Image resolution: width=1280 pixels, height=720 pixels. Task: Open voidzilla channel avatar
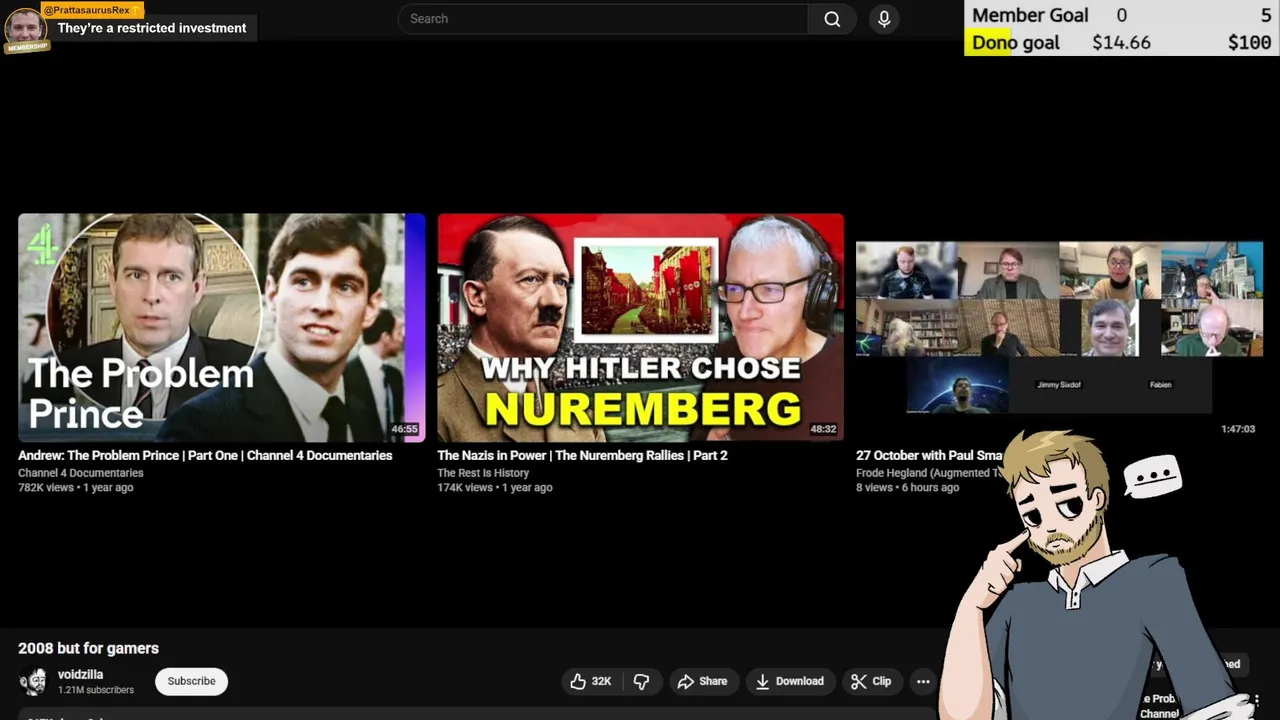[33, 681]
